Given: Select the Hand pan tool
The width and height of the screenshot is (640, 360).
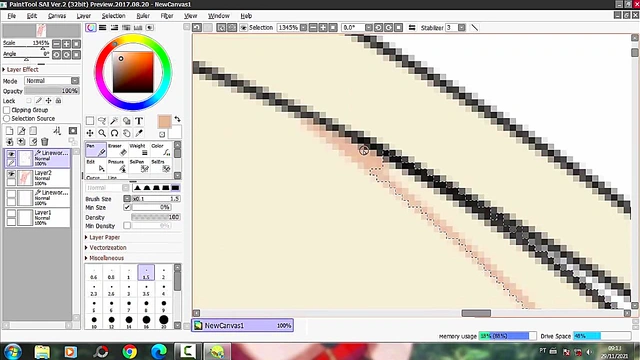Looking at the screenshot, I should tap(127, 133).
